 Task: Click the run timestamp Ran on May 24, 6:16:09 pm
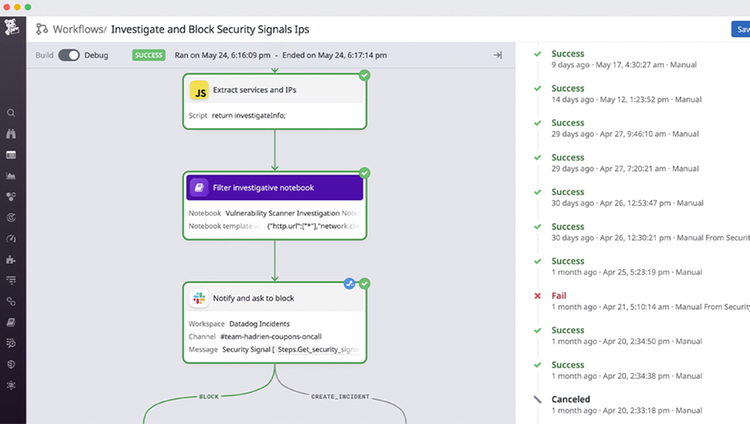point(222,55)
